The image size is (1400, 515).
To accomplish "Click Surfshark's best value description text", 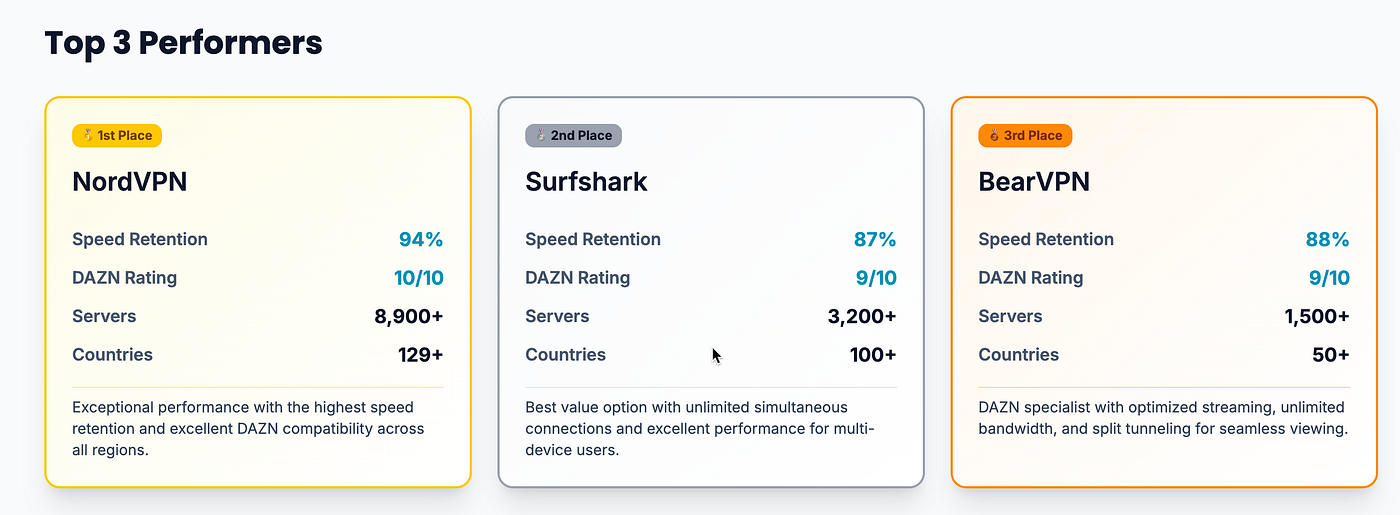I will click(x=700, y=429).
